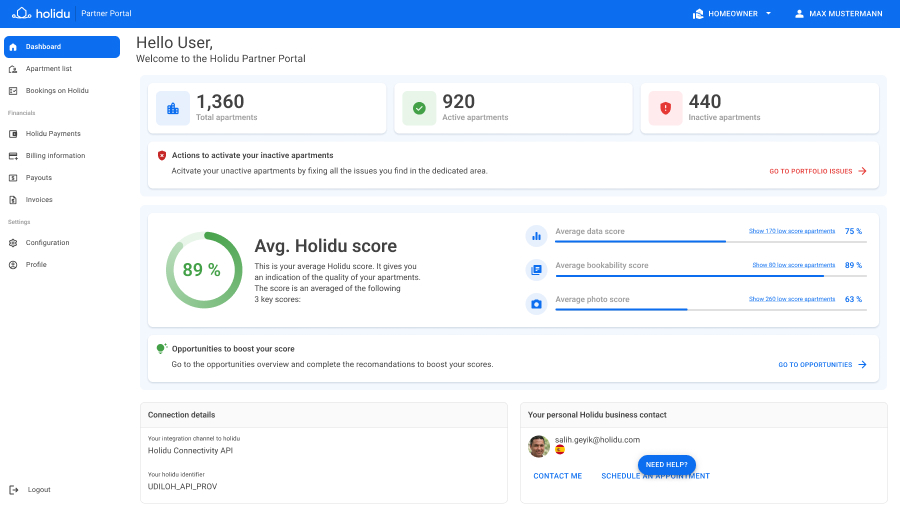Viewport: 900px width, 531px height.
Task: Click the Invoices document icon
Action: (13, 200)
